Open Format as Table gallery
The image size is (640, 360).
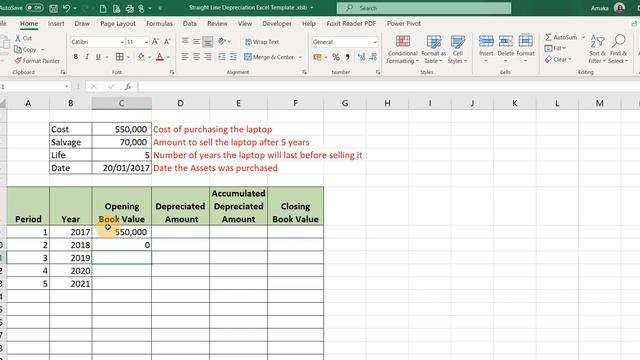(x=433, y=49)
